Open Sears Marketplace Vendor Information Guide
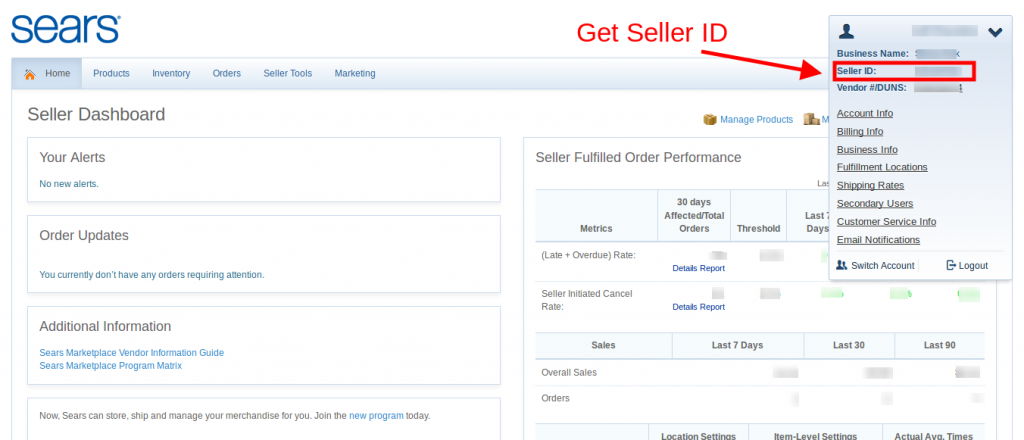This screenshot has height=440, width=1024. pos(131,353)
